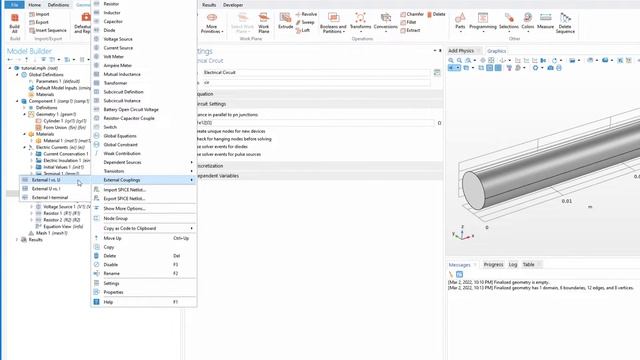Switch to the Progress tab
640x360 pixels.
pos(493,264)
